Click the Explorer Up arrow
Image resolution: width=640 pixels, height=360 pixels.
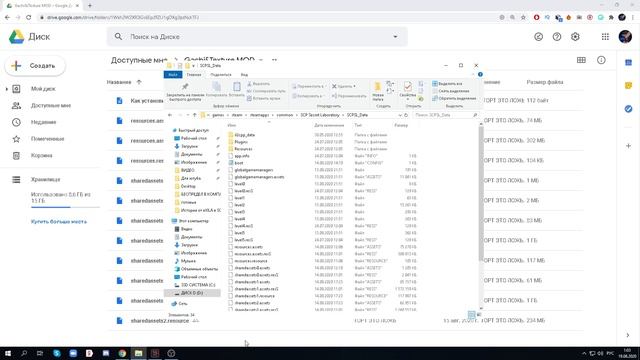click(x=195, y=115)
